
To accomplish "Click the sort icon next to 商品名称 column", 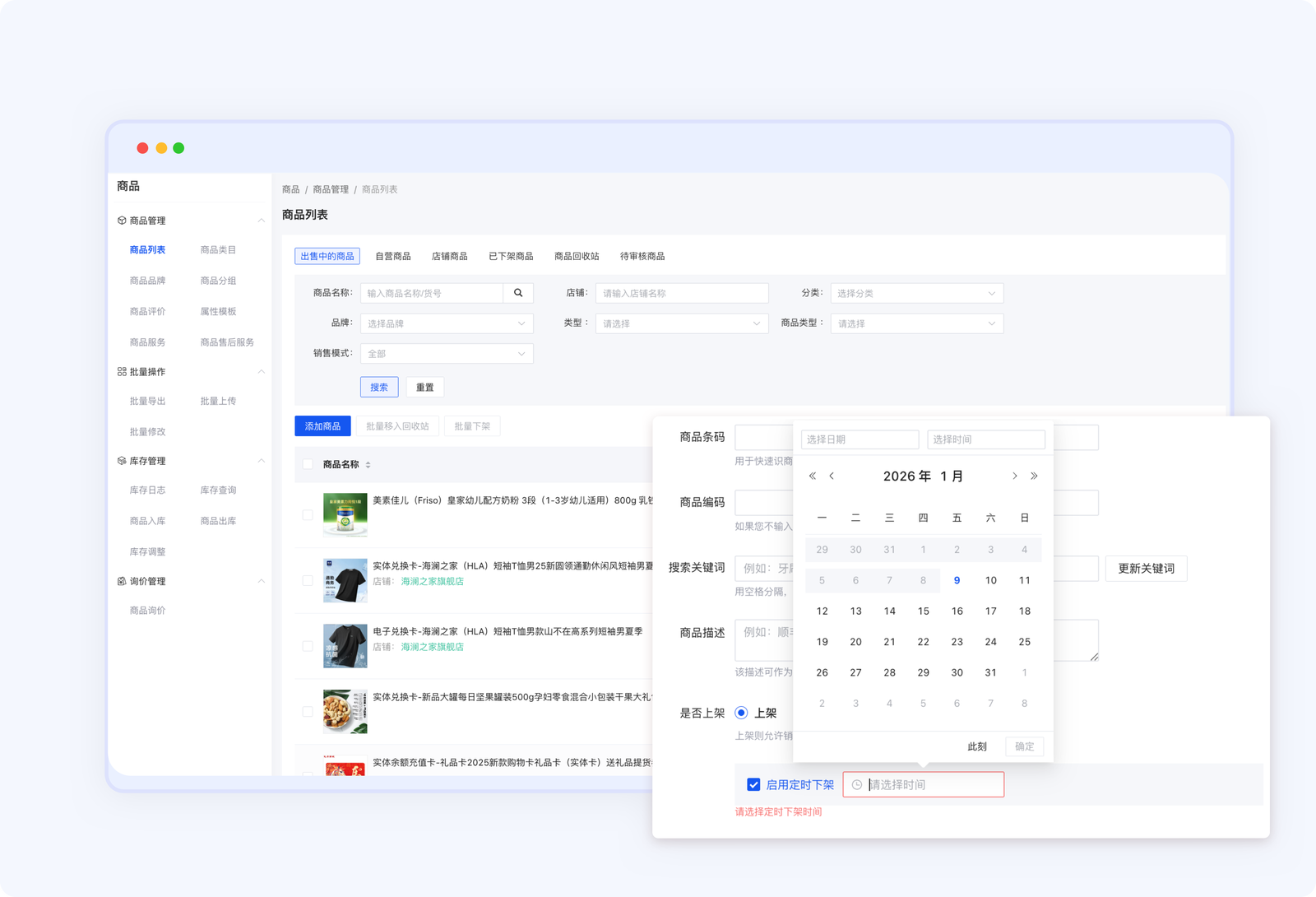I will (368, 465).
